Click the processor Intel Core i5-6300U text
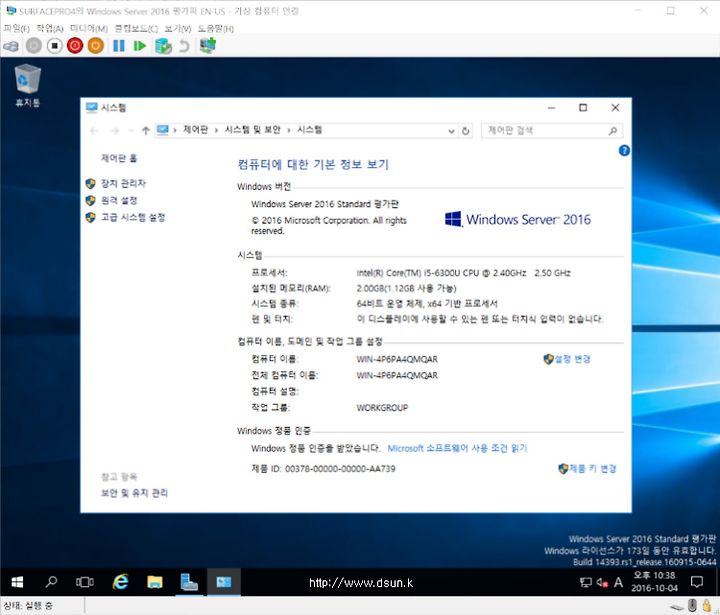This screenshot has height=615, width=720. click(x=463, y=273)
